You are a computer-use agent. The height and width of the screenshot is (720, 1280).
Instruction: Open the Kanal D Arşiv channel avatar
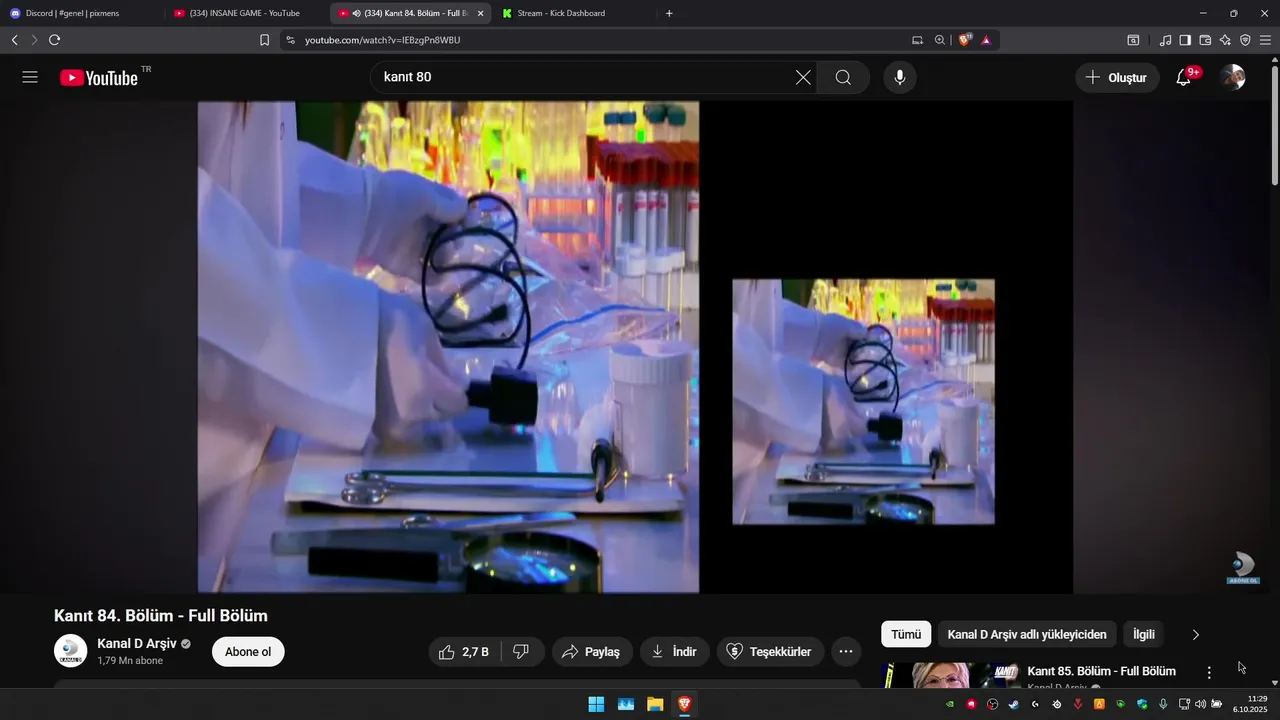70,651
